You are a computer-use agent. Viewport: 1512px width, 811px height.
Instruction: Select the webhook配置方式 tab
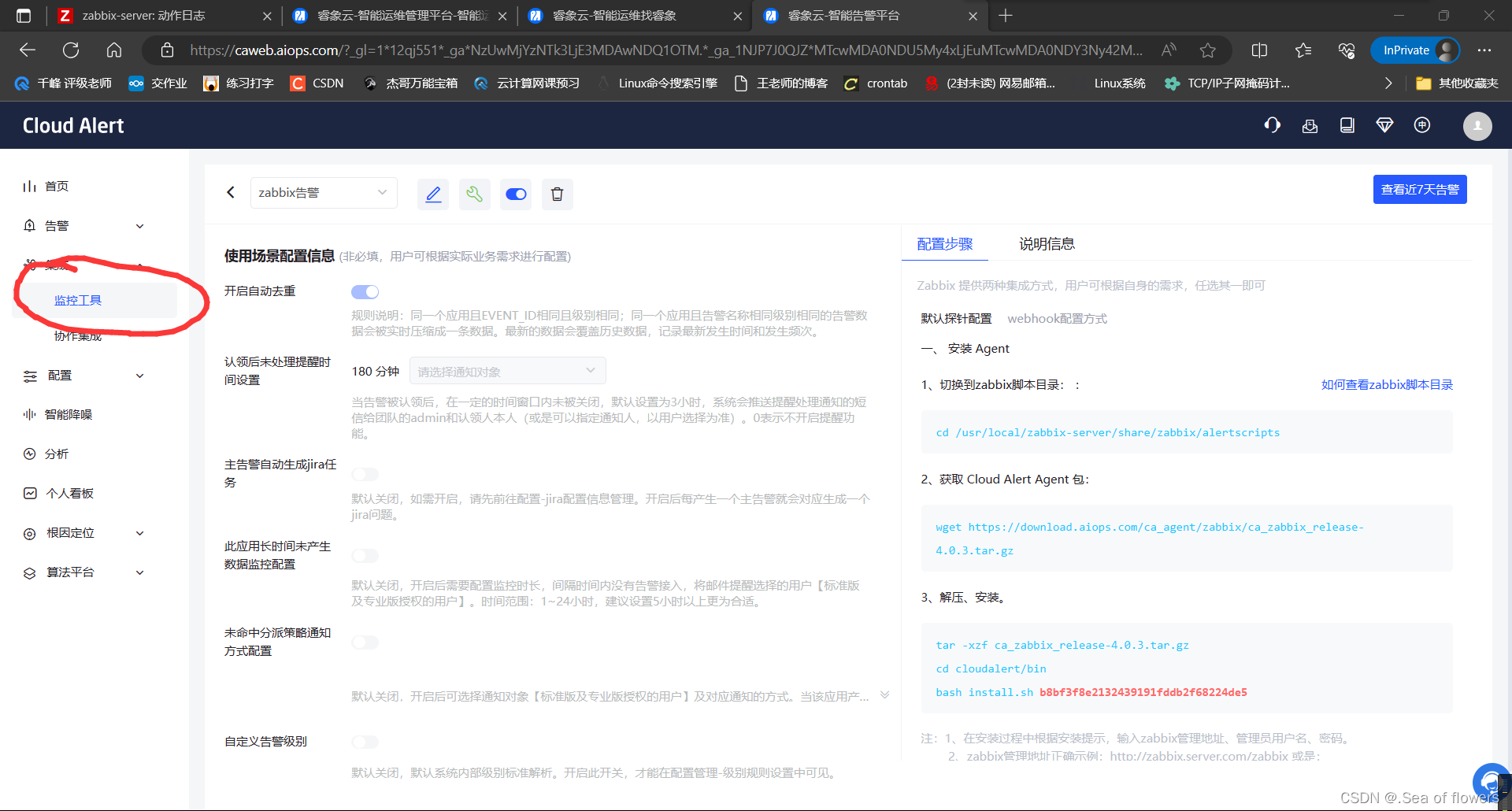point(1057,318)
